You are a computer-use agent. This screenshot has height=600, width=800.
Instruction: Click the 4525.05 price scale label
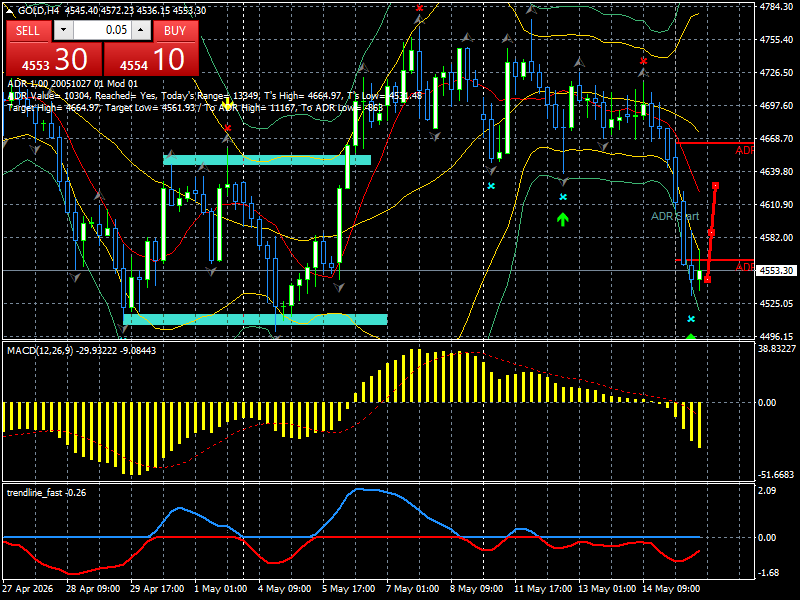pos(776,303)
